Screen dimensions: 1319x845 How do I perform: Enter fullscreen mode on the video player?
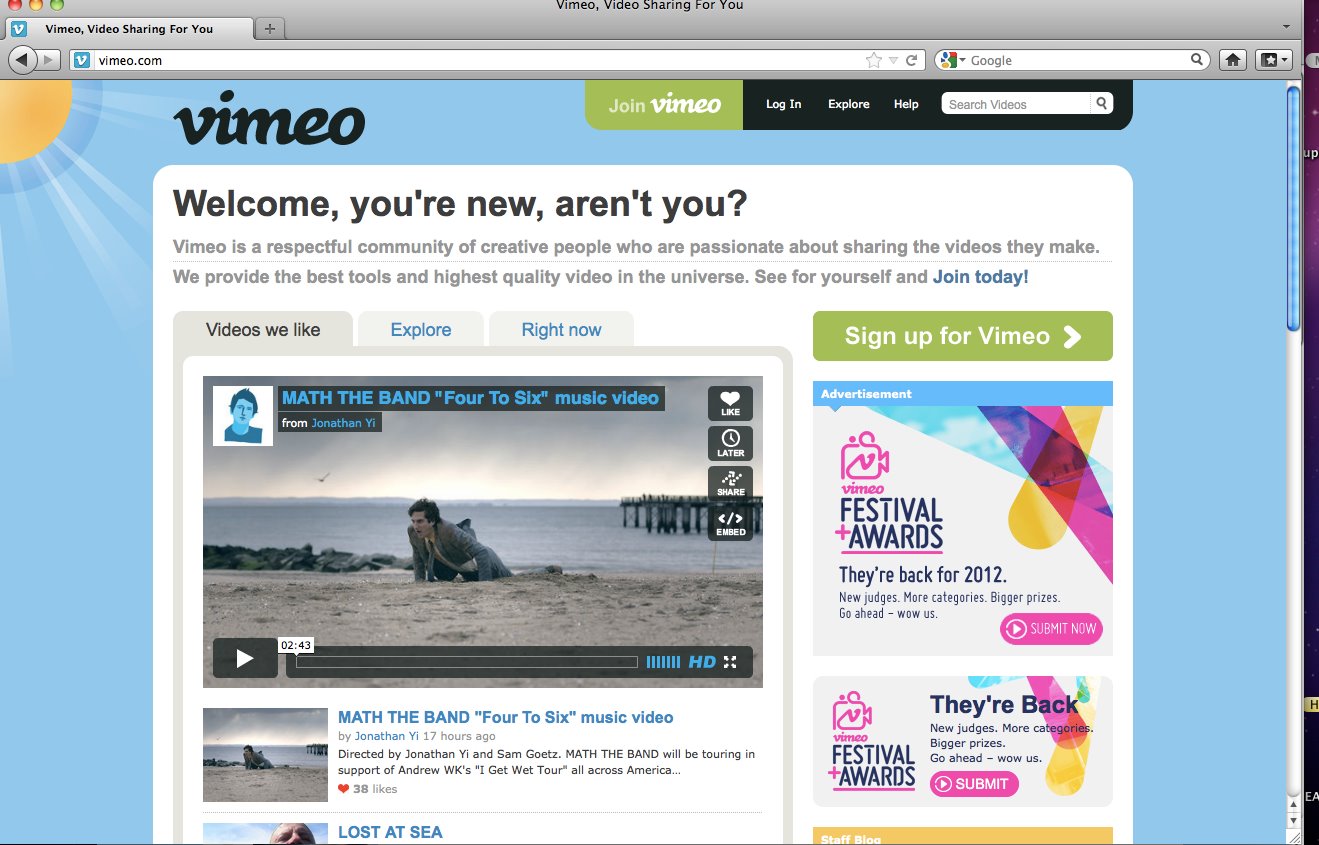[730, 662]
